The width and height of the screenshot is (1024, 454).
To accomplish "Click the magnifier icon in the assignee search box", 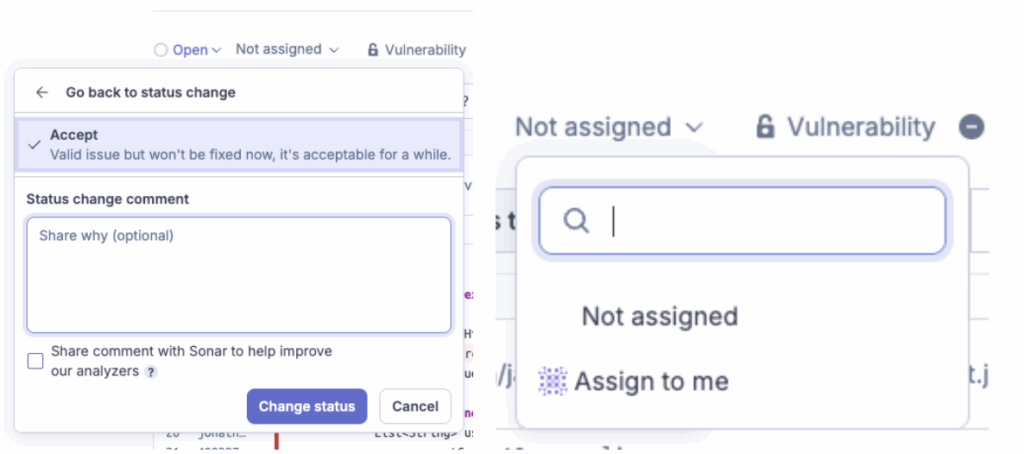I will pos(576,220).
